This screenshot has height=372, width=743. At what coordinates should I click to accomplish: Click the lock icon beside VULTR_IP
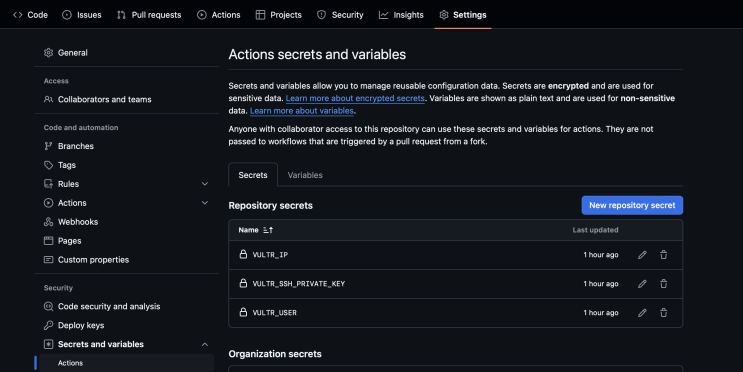(243, 254)
